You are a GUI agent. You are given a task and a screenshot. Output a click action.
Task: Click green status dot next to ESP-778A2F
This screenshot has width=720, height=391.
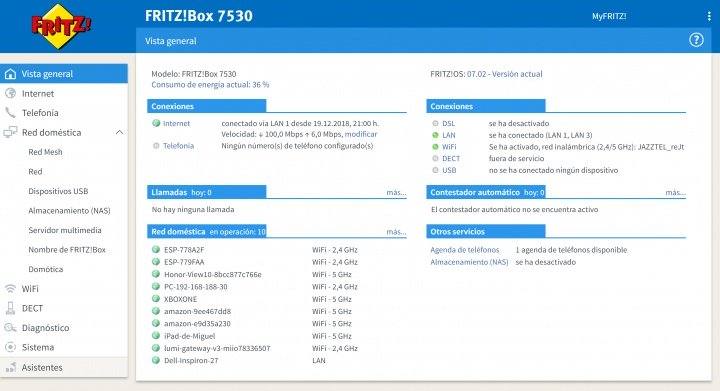pos(156,250)
